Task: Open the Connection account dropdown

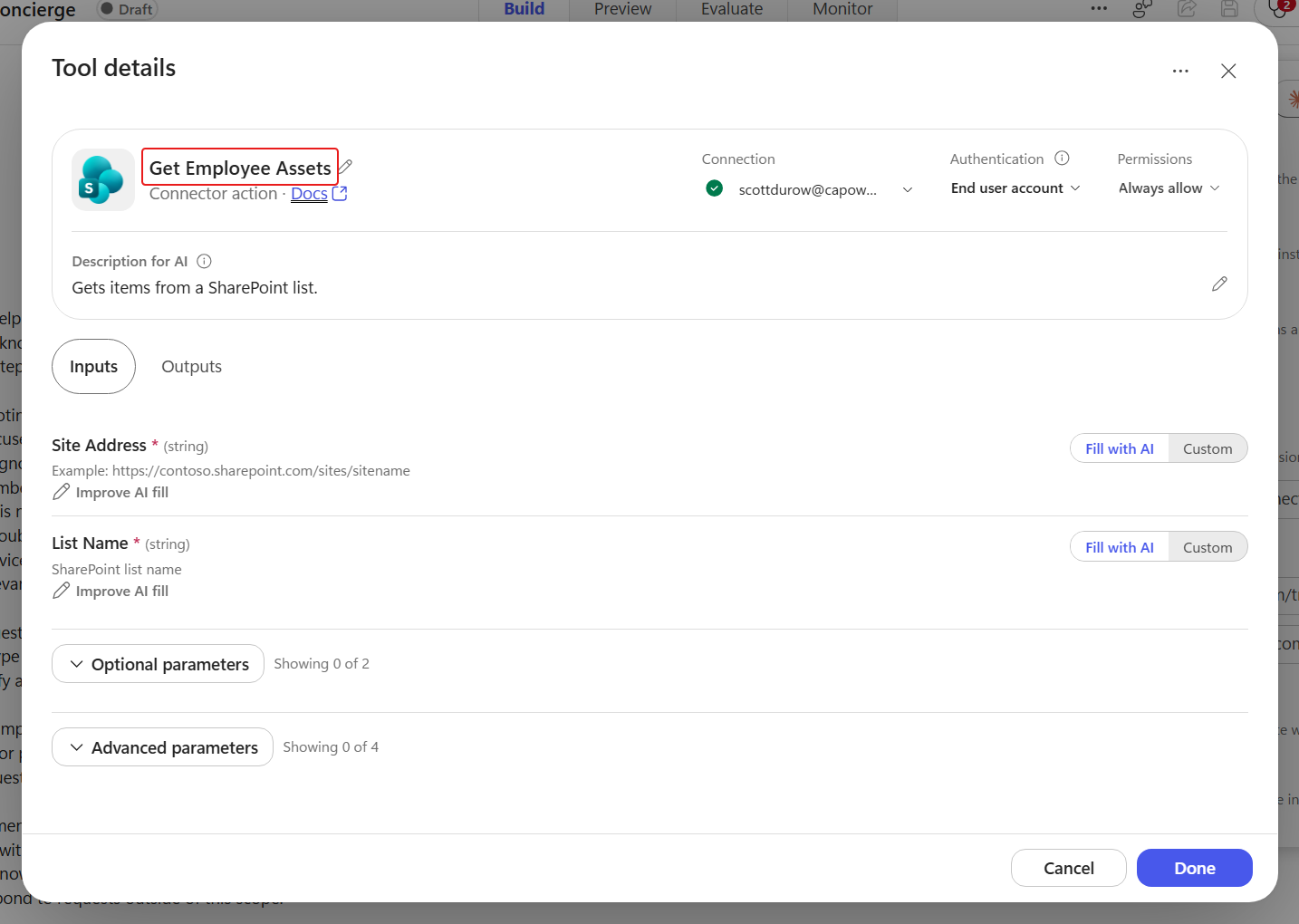Action: point(809,189)
